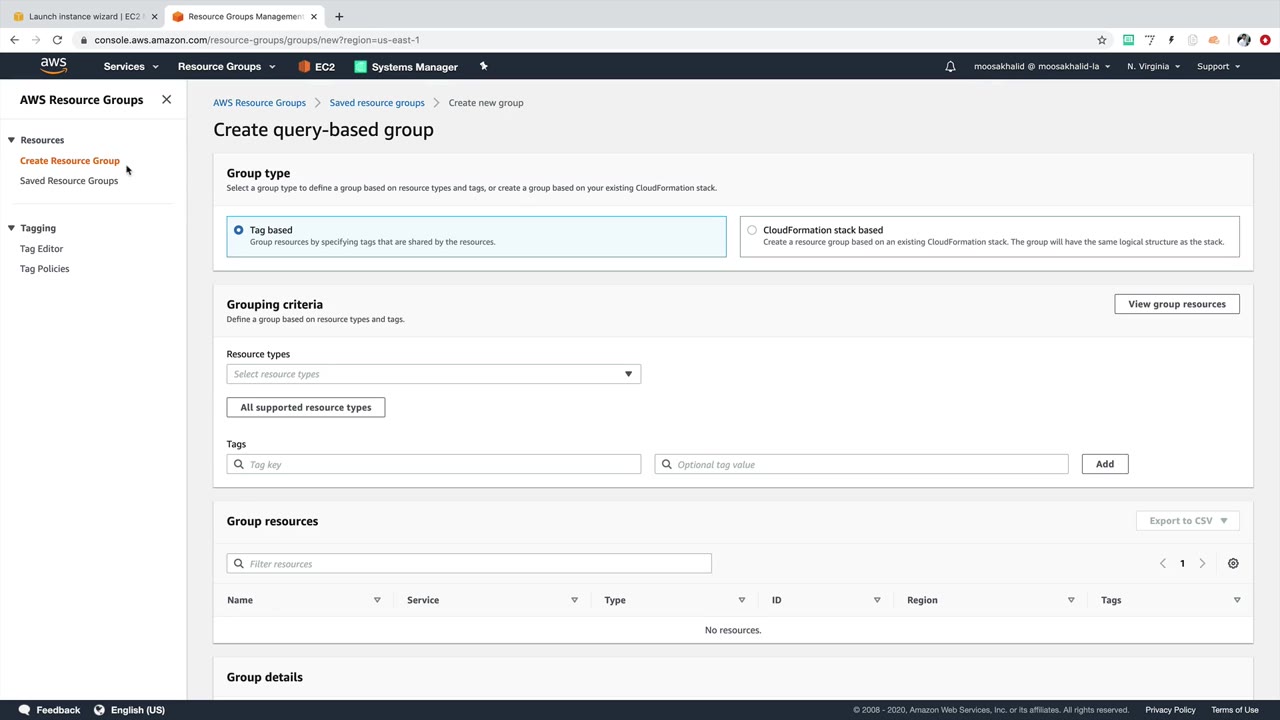This screenshot has width=1280, height=720.
Task: Close the Resource Groups Management tab
Action: pyautogui.click(x=314, y=16)
